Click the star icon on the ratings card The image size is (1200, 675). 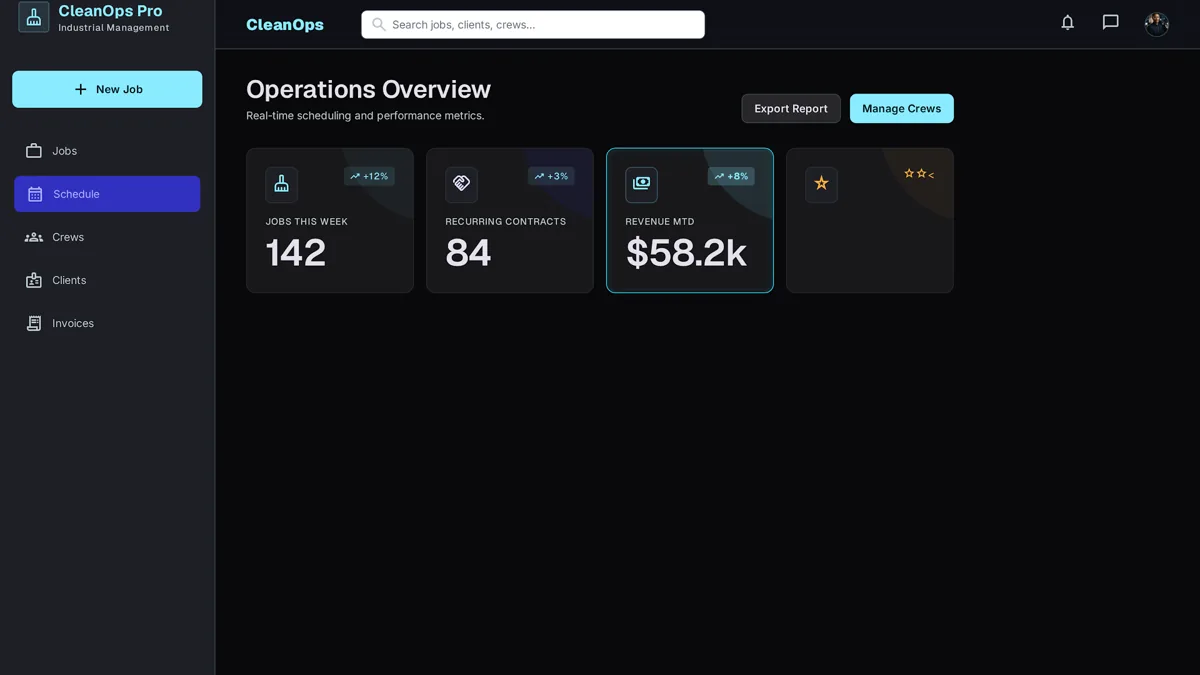pyautogui.click(x=821, y=185)
